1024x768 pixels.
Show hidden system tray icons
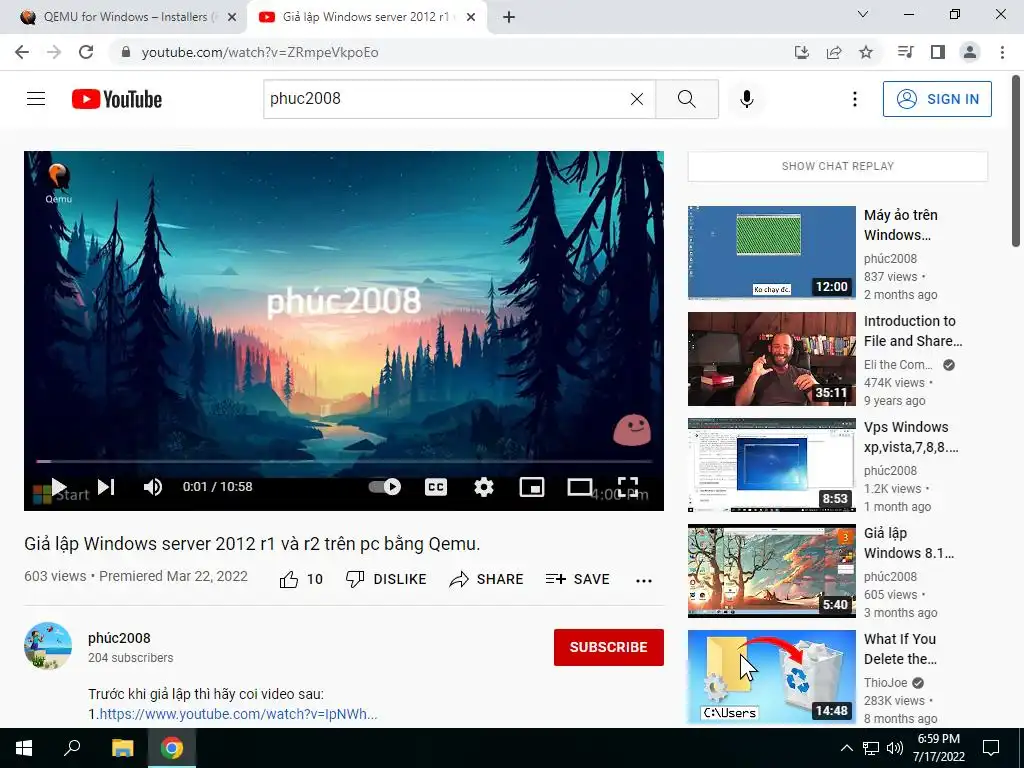coord(846,748)
